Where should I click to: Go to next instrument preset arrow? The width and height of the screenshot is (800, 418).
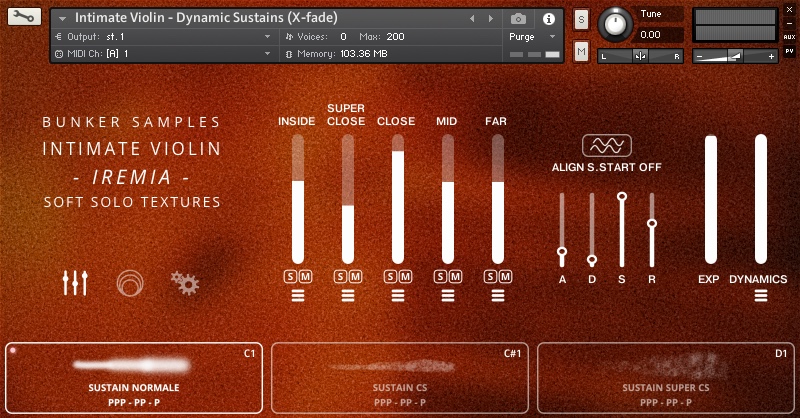[x=488, y=18]
